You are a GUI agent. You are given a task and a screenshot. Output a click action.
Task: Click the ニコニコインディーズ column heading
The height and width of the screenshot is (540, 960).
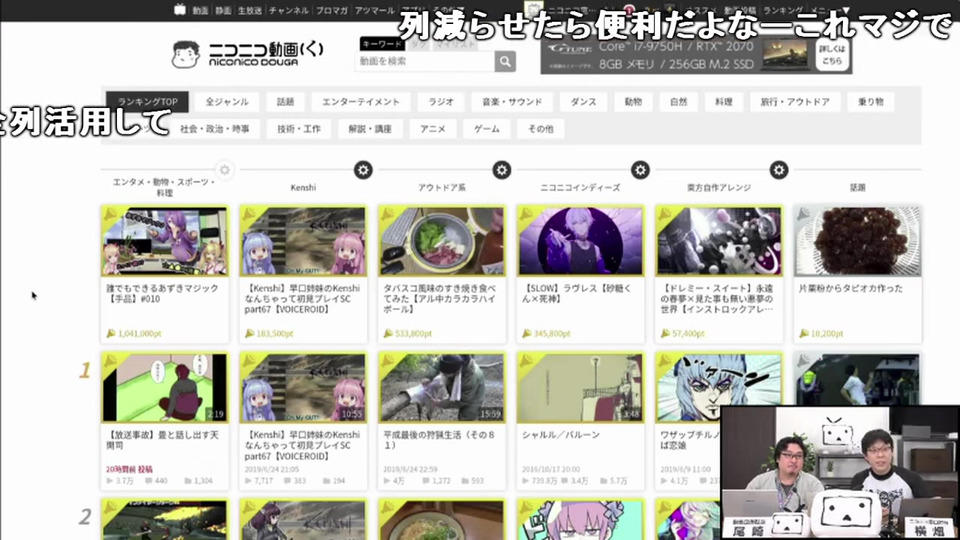pos(580,187)
